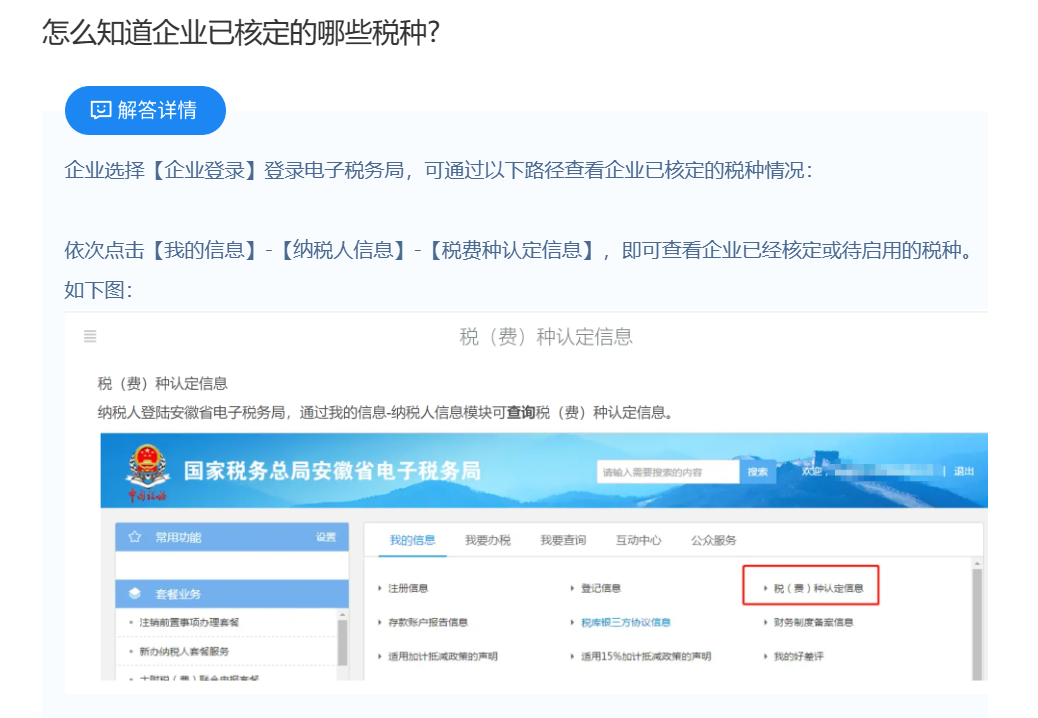Click the layers icon beside 套餐业务

(134, 594)
